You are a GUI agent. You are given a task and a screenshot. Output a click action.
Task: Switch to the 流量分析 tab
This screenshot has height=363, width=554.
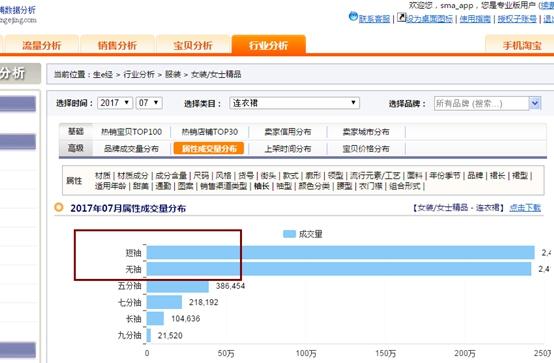42,45
